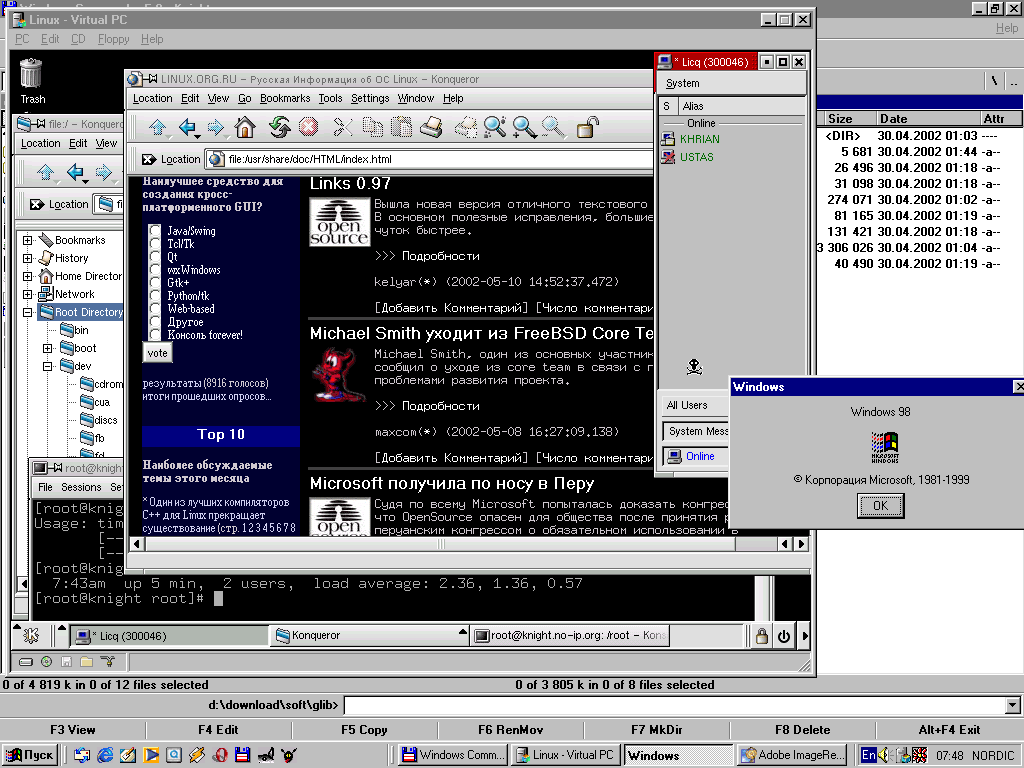This screenshot has height=768, width=1024.
Task: Collapse the dev folder node
Action: point(48,366)
